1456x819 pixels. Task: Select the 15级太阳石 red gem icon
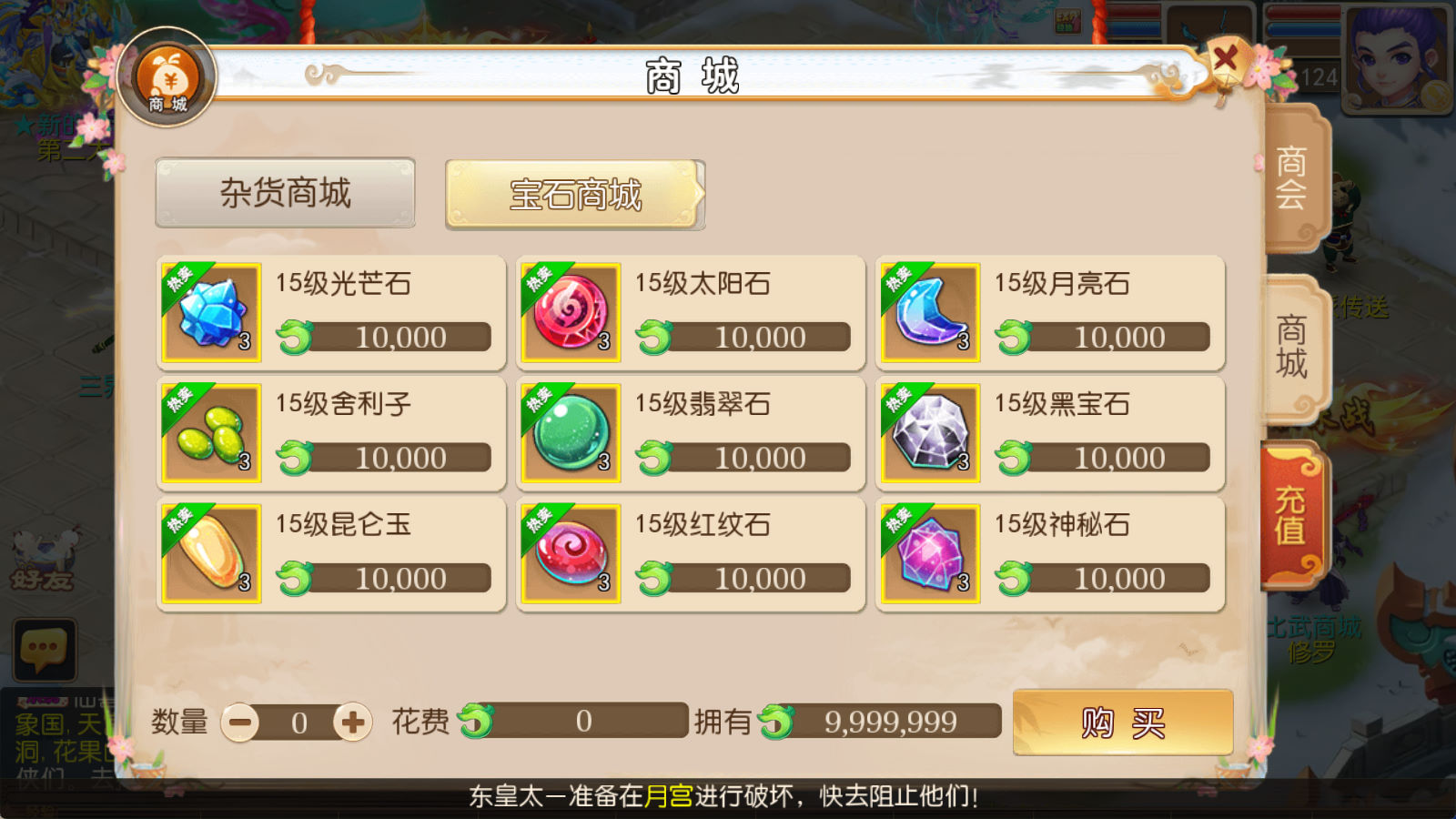click(571, 312)
